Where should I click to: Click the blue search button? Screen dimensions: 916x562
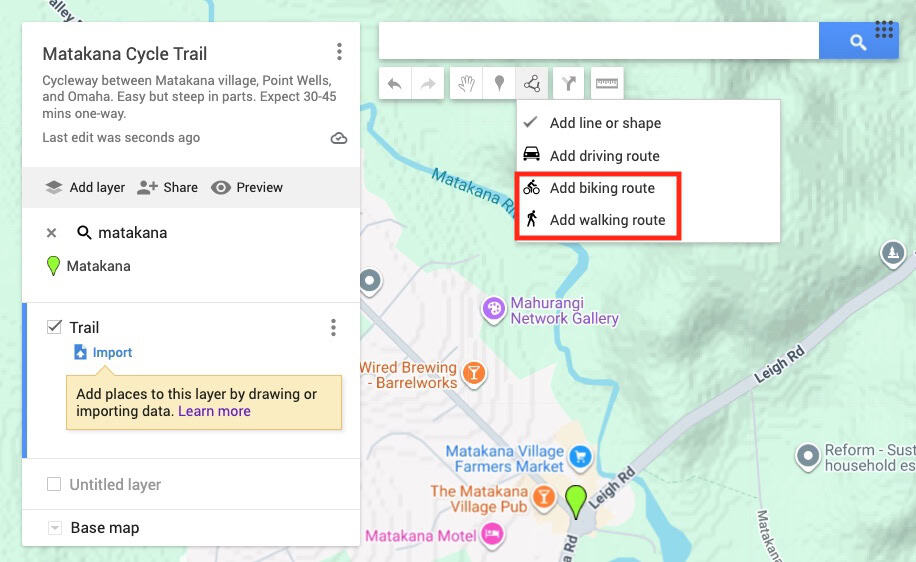click(857, 42)
